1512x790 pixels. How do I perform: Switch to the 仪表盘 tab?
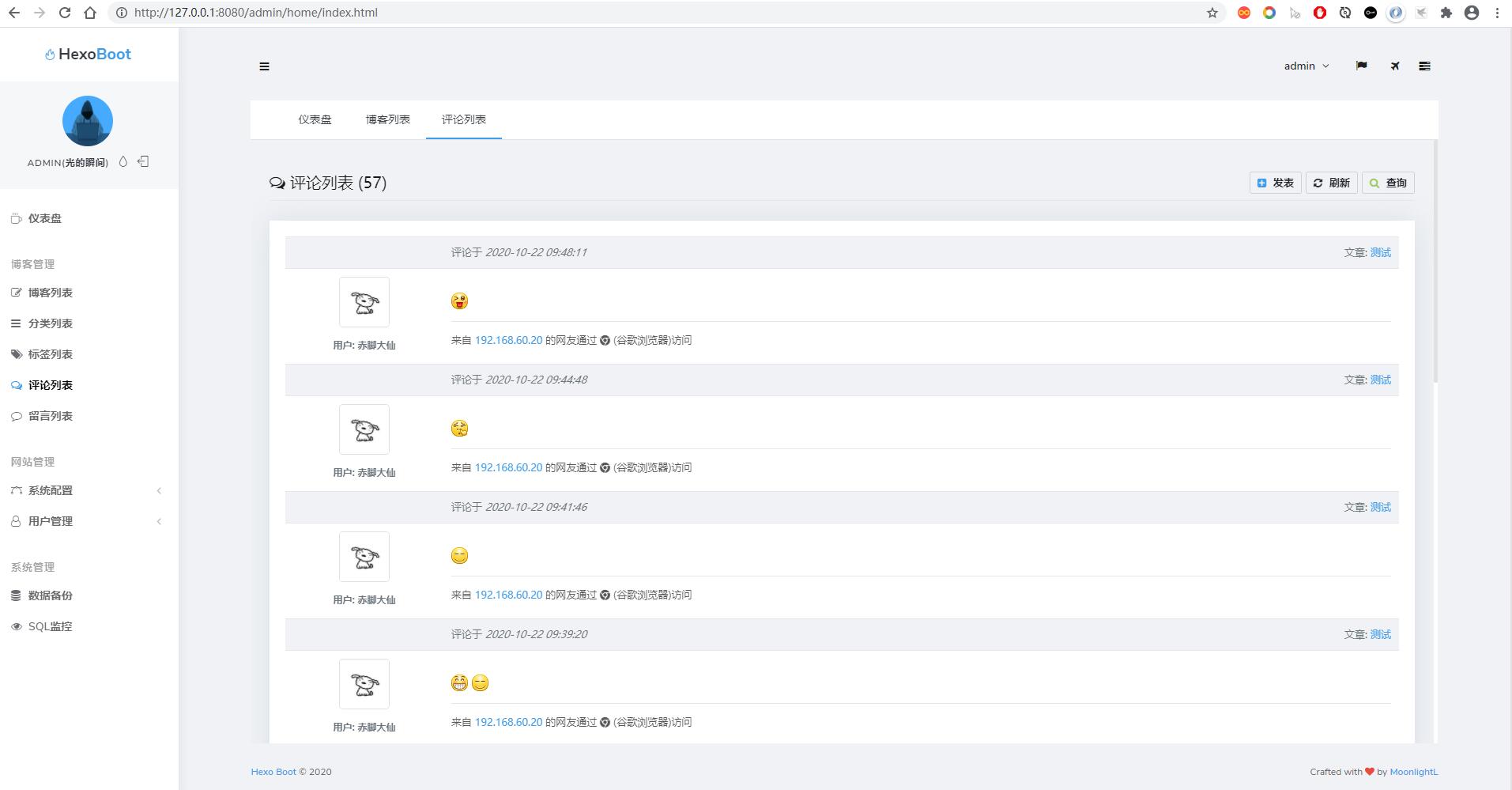tap(315, 119)
